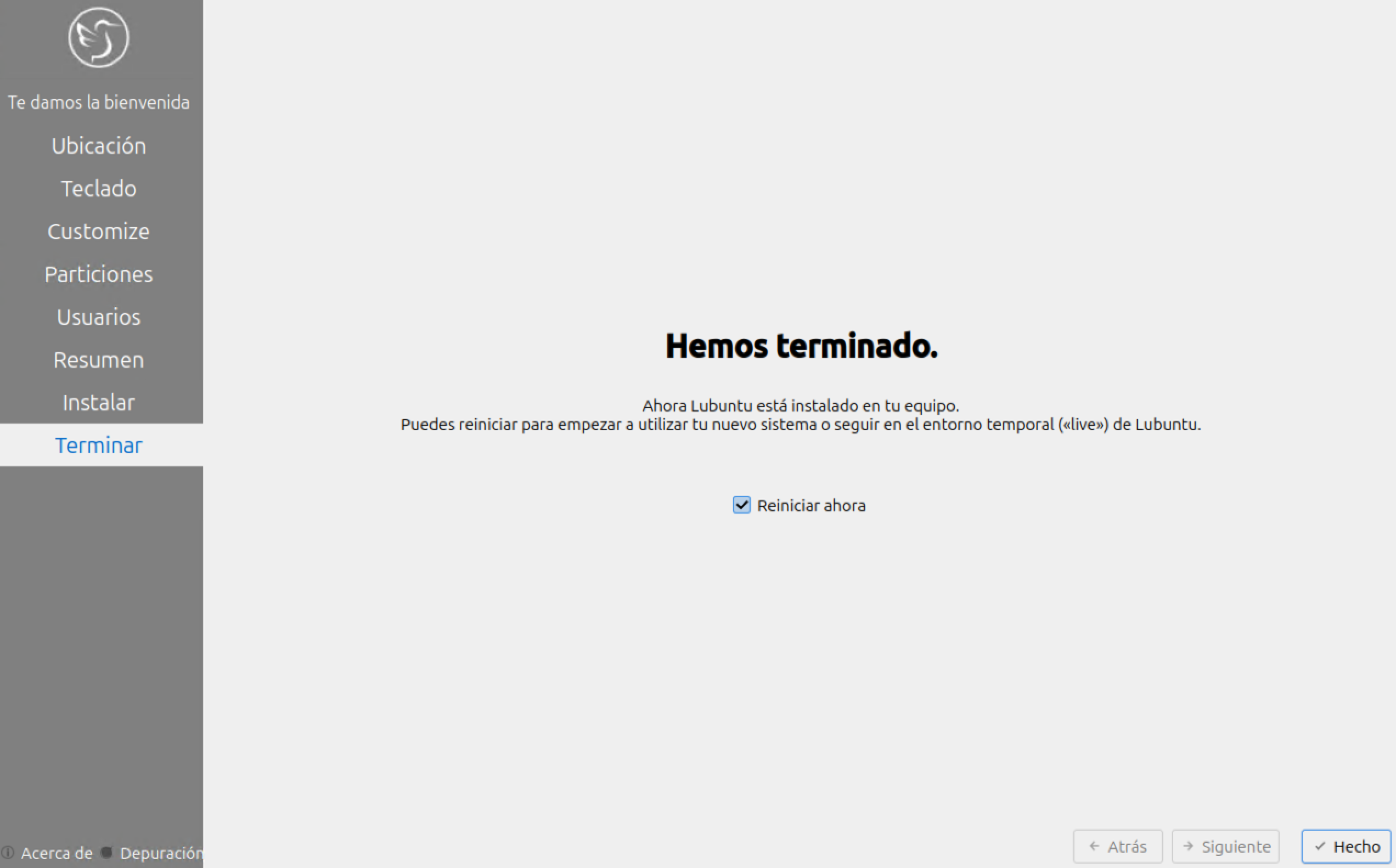Click the left arrow icon on Atrás
This screenshot has height=868, width=1396.
[1094, 846]
